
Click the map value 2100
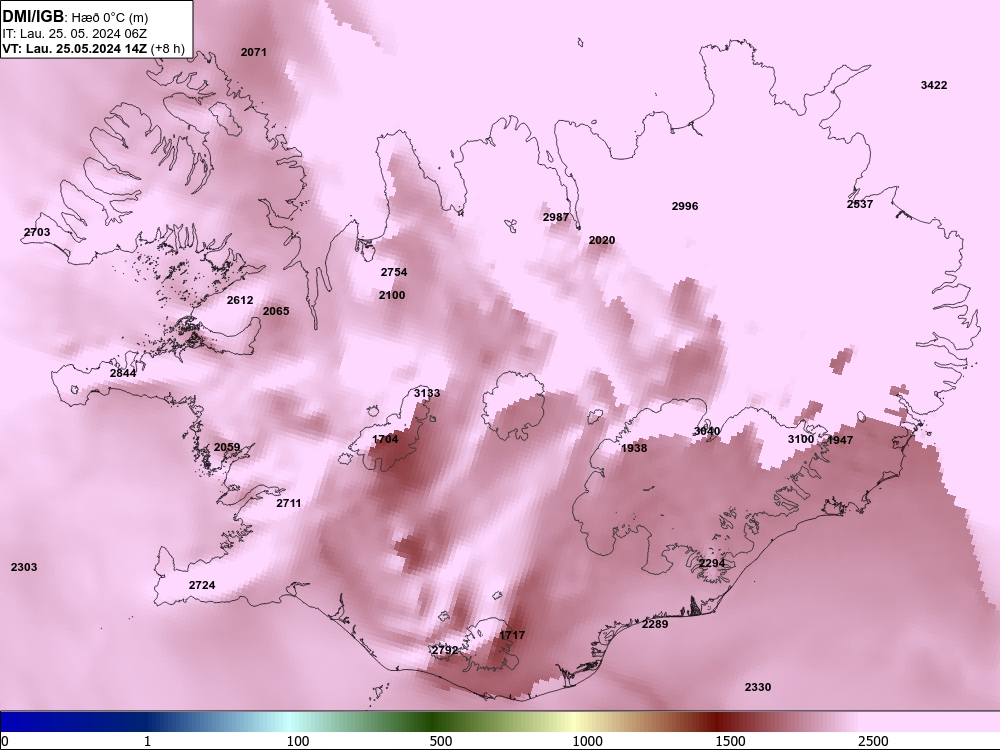click(x=392, y=295)
